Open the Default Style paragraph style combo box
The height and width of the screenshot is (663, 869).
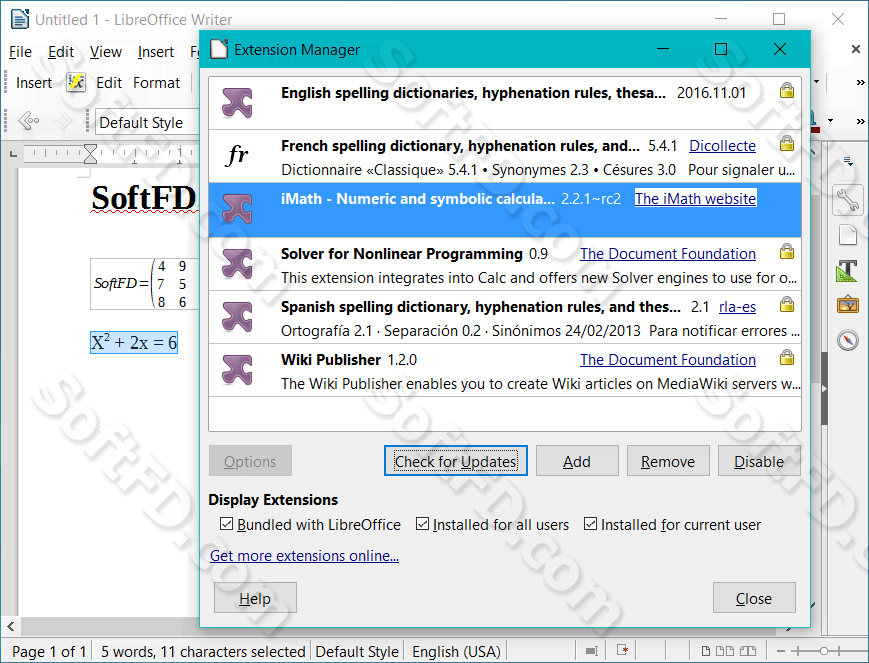(147, 122)
